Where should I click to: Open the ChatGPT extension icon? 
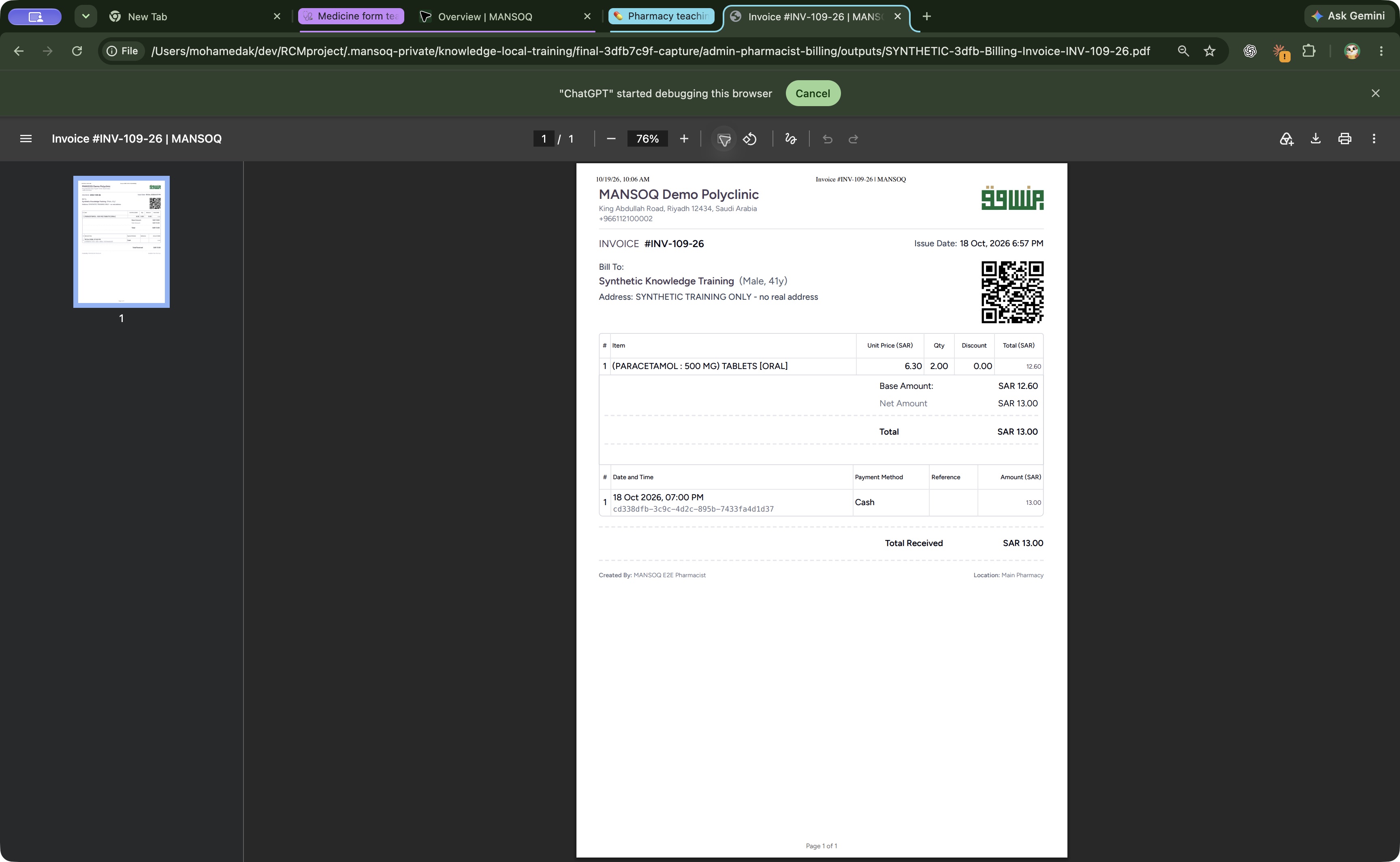(1250, 51)
